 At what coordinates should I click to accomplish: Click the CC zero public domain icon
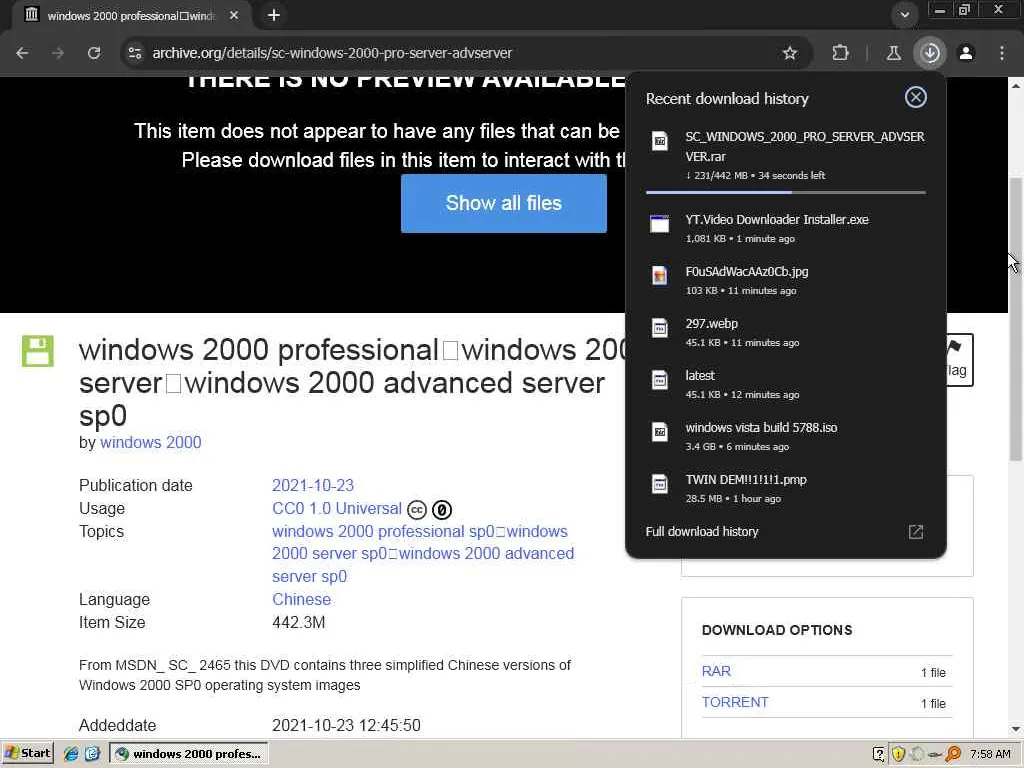442,509
